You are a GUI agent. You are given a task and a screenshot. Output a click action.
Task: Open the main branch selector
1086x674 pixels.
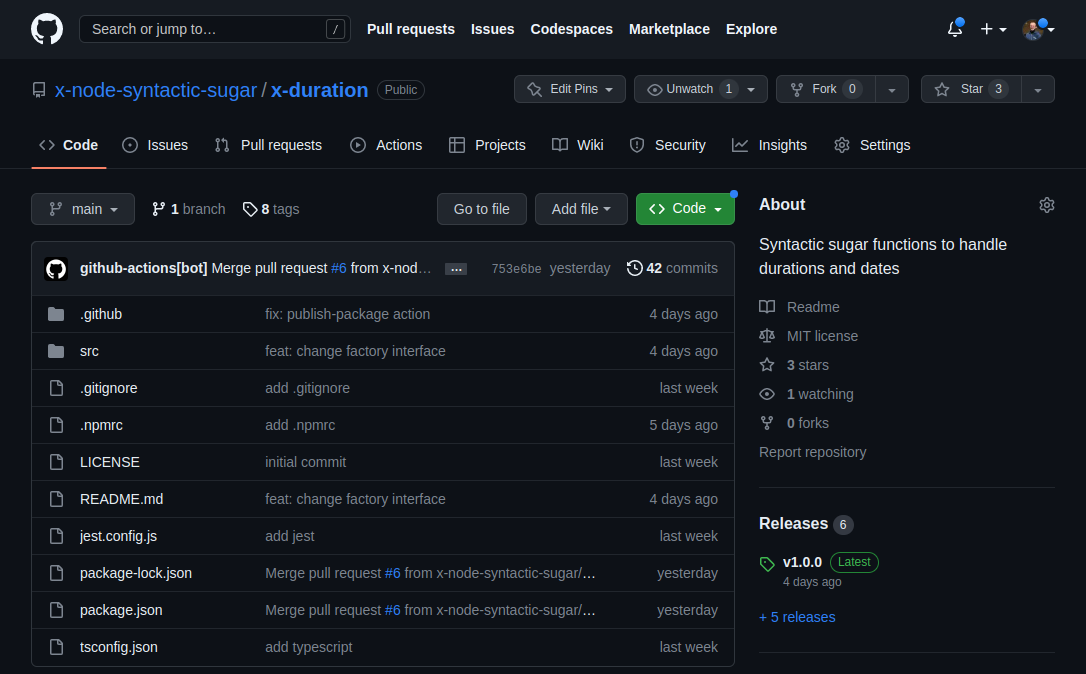click(x=83, y=209)
